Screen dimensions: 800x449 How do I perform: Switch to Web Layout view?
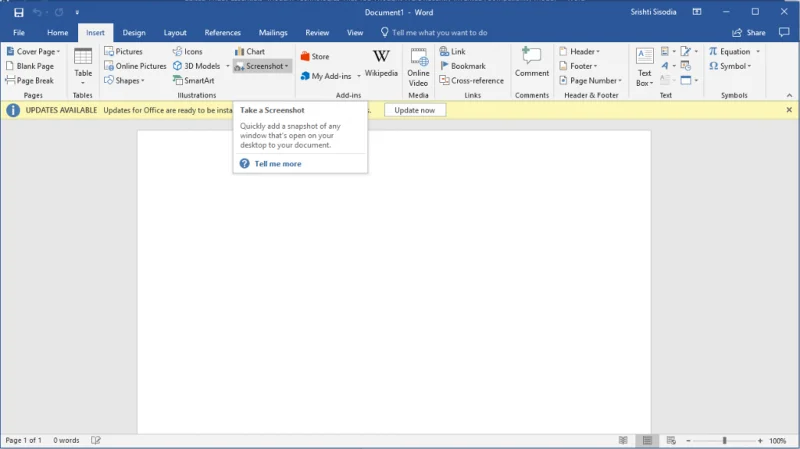coord(671,440)
